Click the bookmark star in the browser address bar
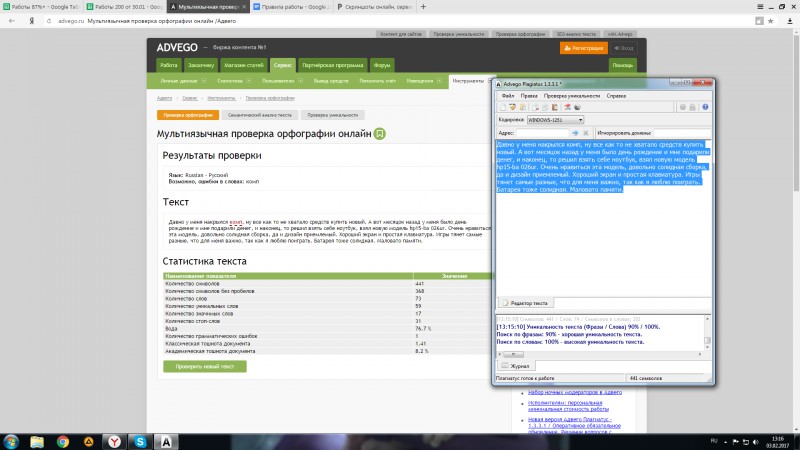Image resolution: width=800 pixels, height=450 pixels. click(770, 21)
